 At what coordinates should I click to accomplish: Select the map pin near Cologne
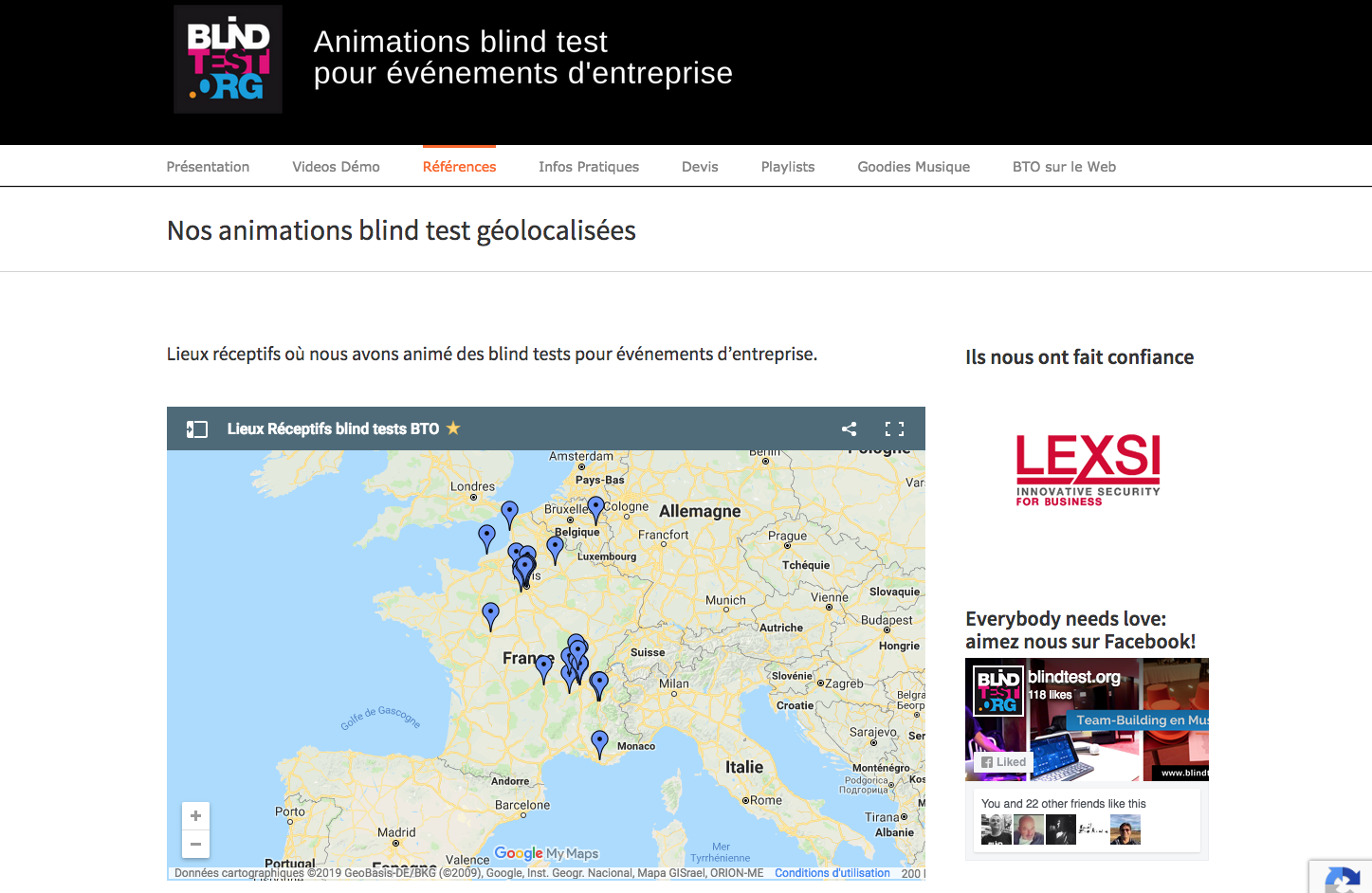[x=595, y=510]
